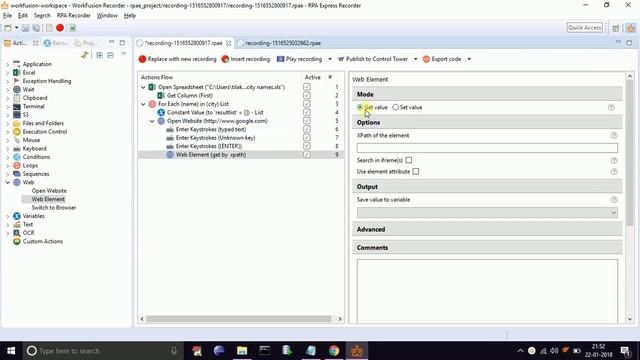Open Export code dropdown arrow
Image resolution: width=640 pixels, height=360 pixels.
coord(469,59)
